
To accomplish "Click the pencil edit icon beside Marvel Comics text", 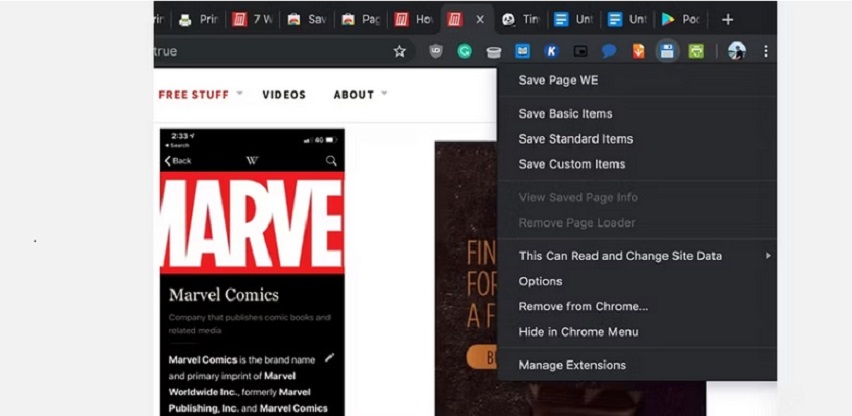I will [329, 358].
